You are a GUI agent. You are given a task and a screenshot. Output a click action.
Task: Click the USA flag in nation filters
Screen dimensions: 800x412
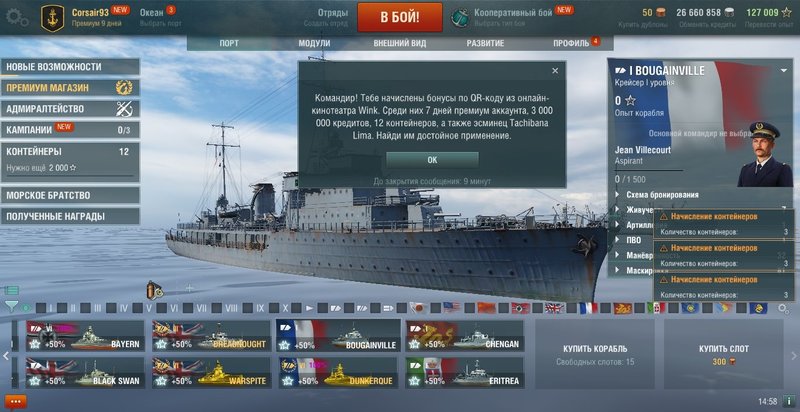[x=452, y=308]
